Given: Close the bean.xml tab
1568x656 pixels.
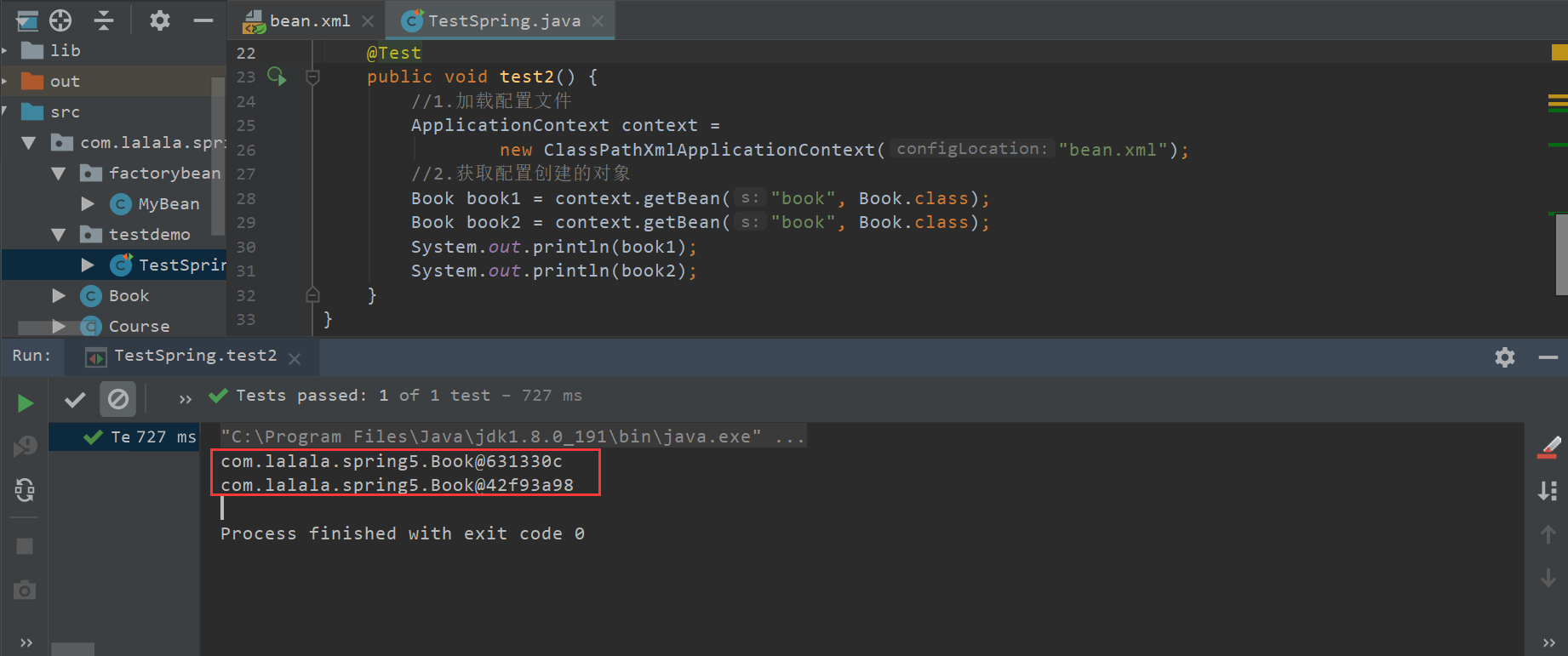Looking at the screenshot, I should pyautogui.click(x=368, y=21).
